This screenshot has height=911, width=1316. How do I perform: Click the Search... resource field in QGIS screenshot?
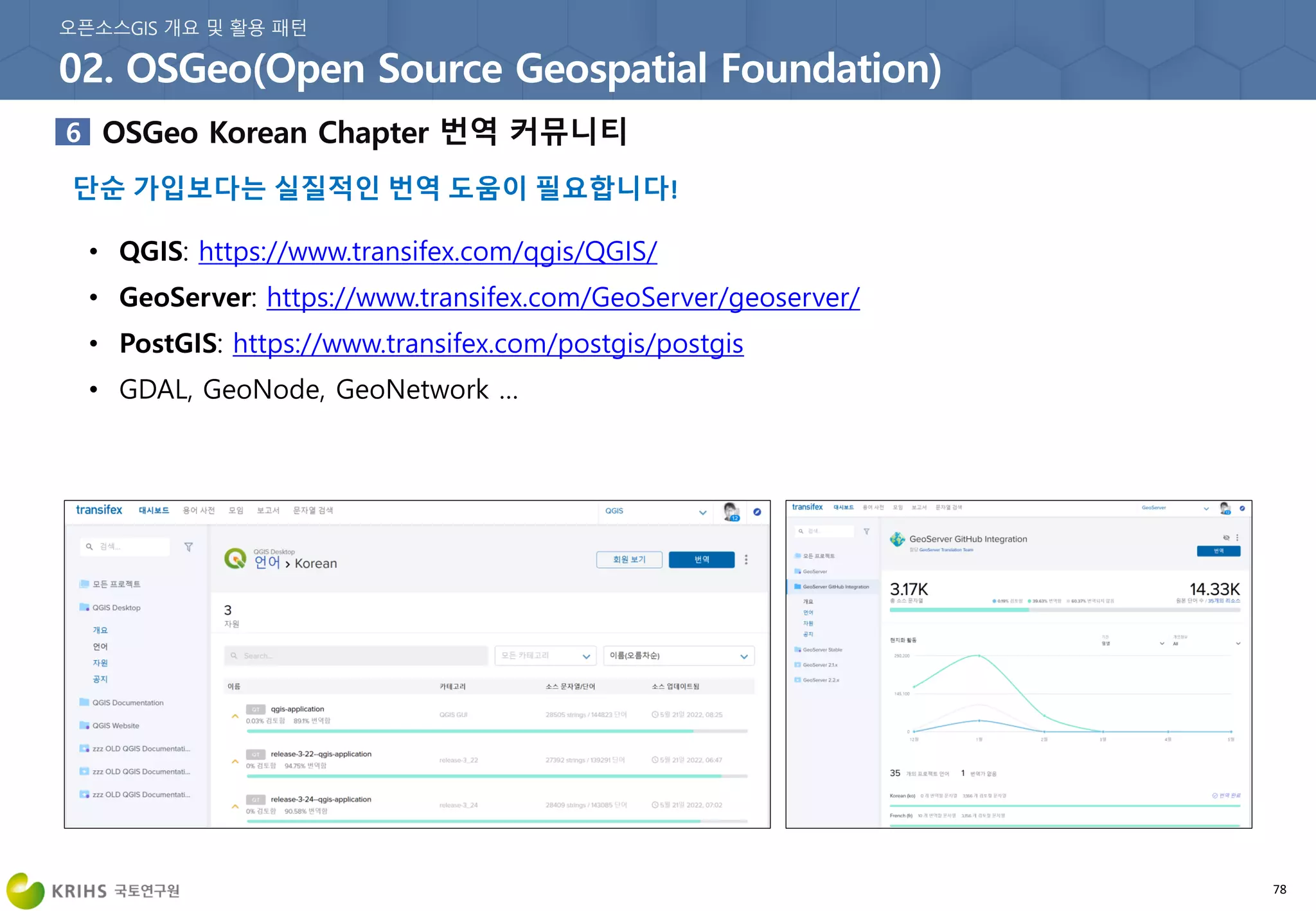tap(356, 656)
